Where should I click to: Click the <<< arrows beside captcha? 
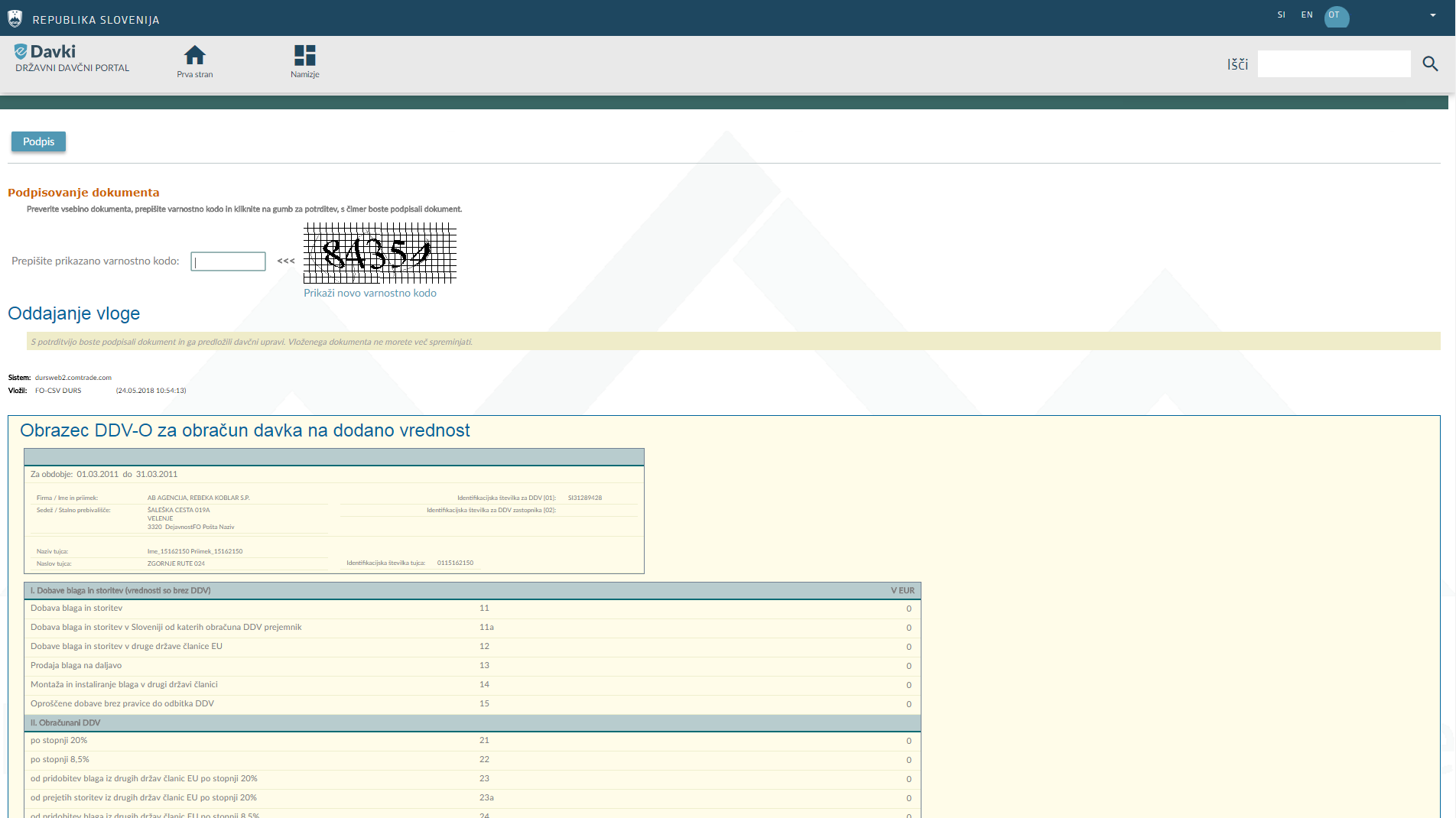286,261
